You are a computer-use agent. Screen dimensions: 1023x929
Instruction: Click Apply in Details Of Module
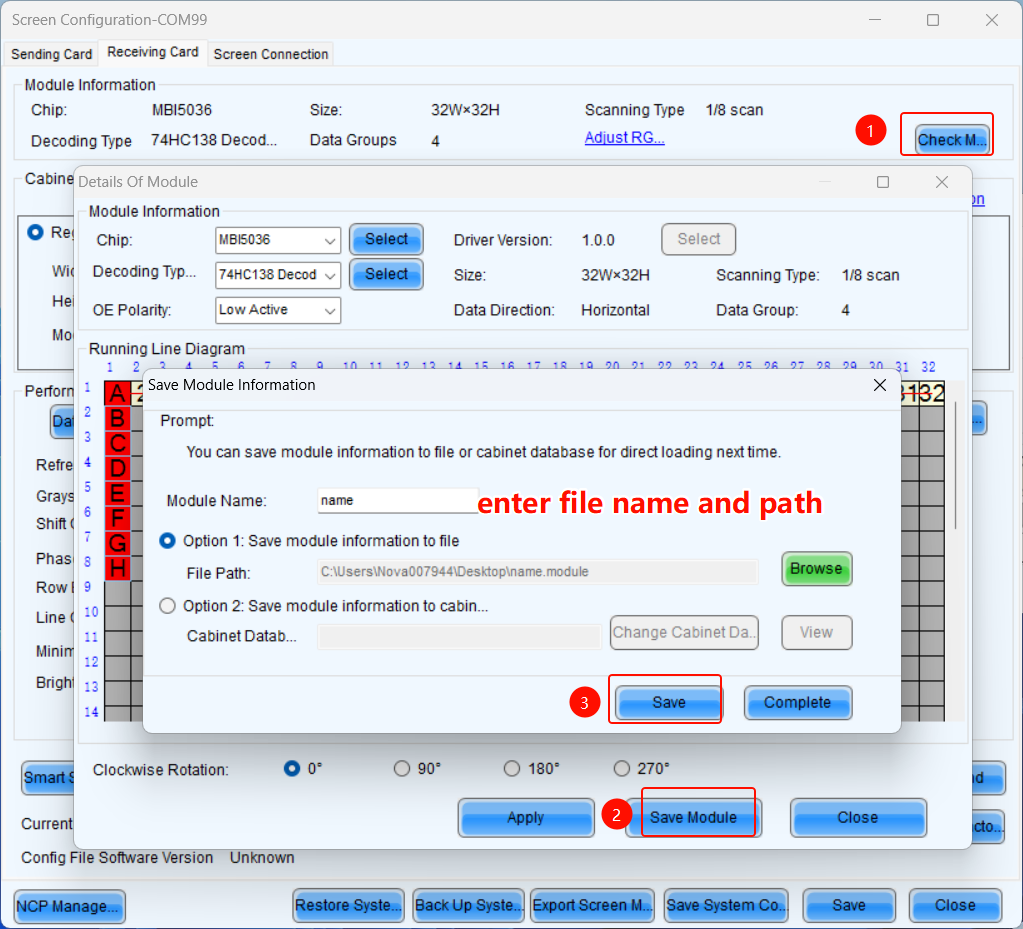click(525, 818)
